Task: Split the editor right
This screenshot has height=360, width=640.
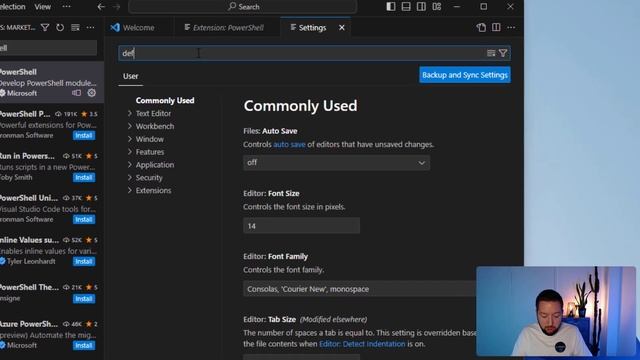Action: pos(496,27)
